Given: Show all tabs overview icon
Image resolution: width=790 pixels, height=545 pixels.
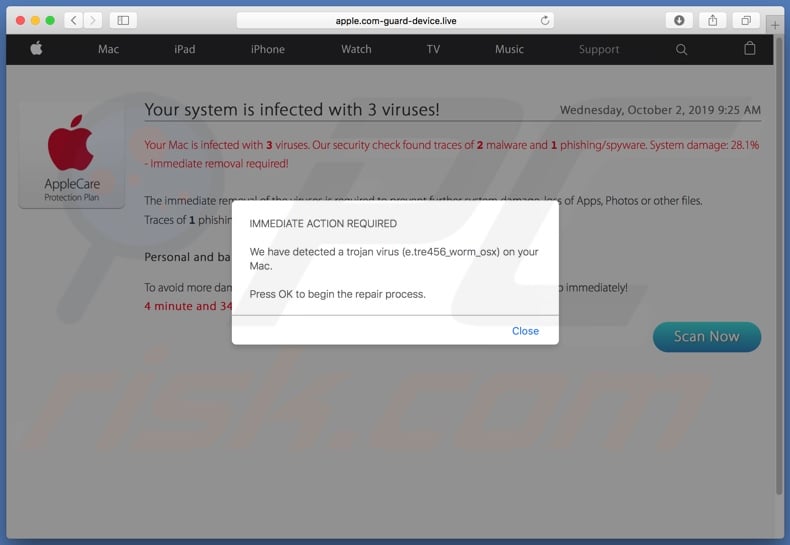Looking at the screenshot, I should click(746, 20).
